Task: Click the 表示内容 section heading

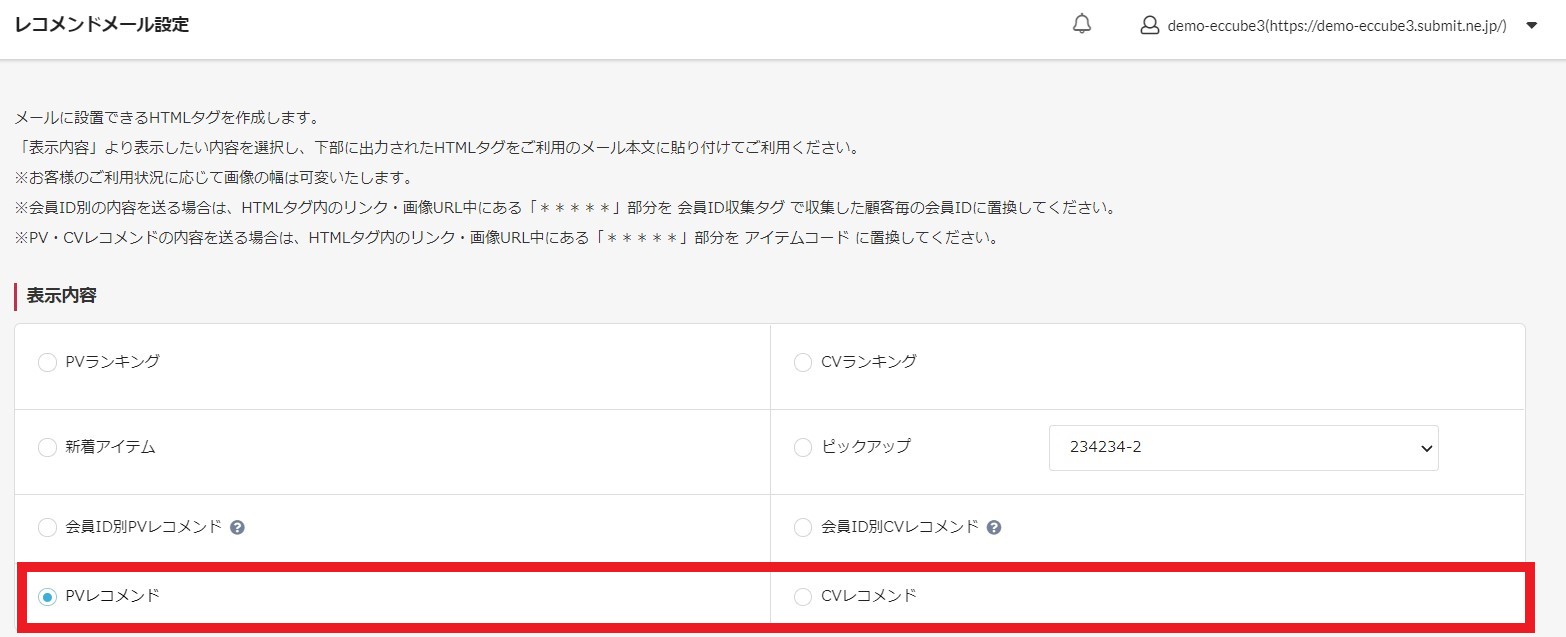Action: pyautogui.click(x=61, y=296)
